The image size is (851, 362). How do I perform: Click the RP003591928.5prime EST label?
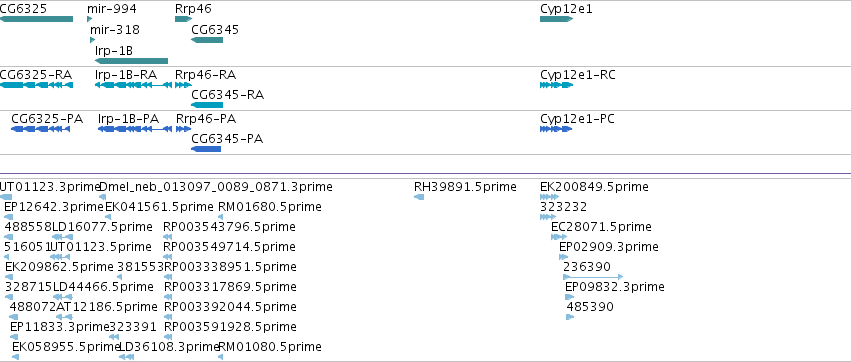point(230,327)
